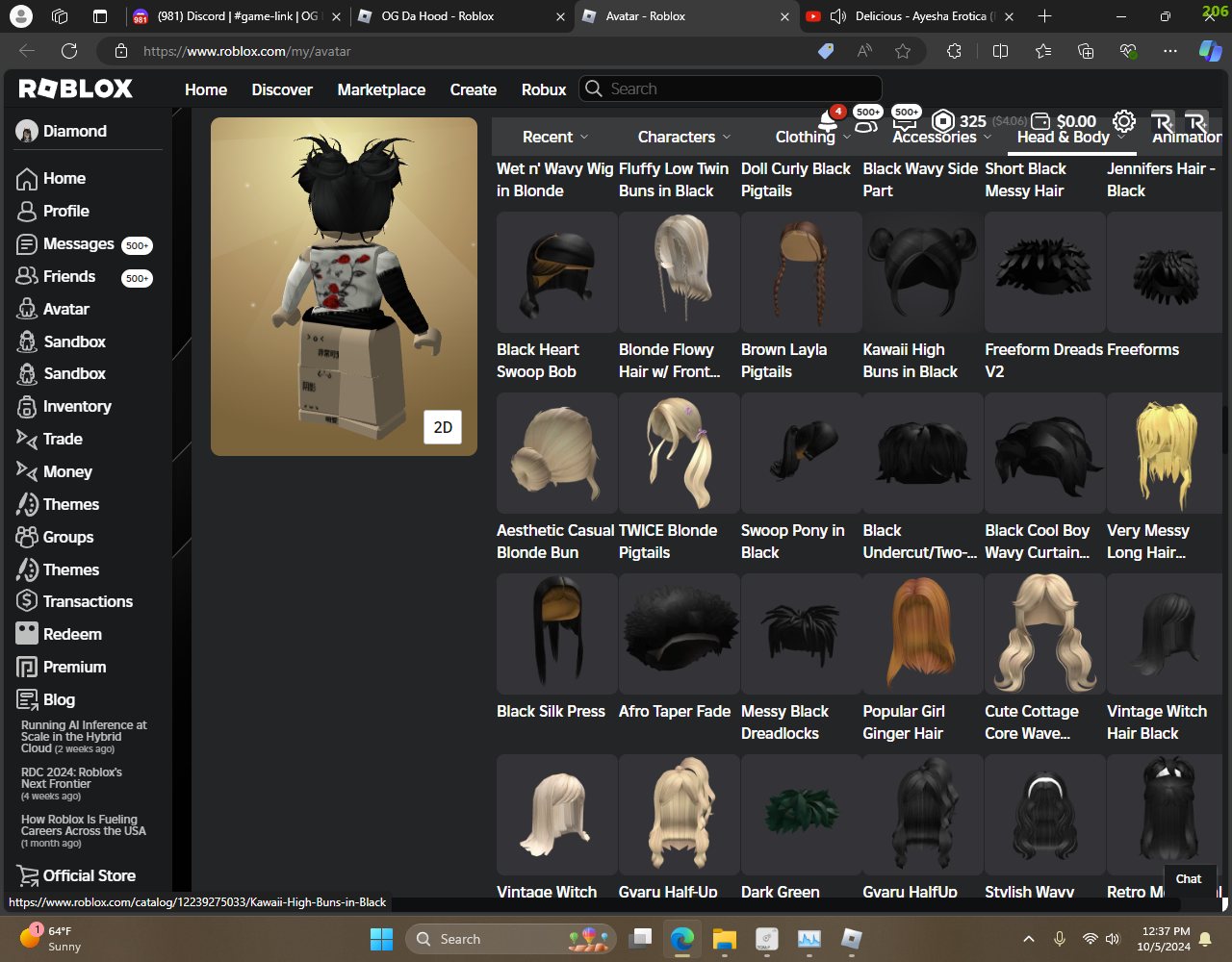Launch File Explorer from the Windows taskbar

tap(724, 939)
